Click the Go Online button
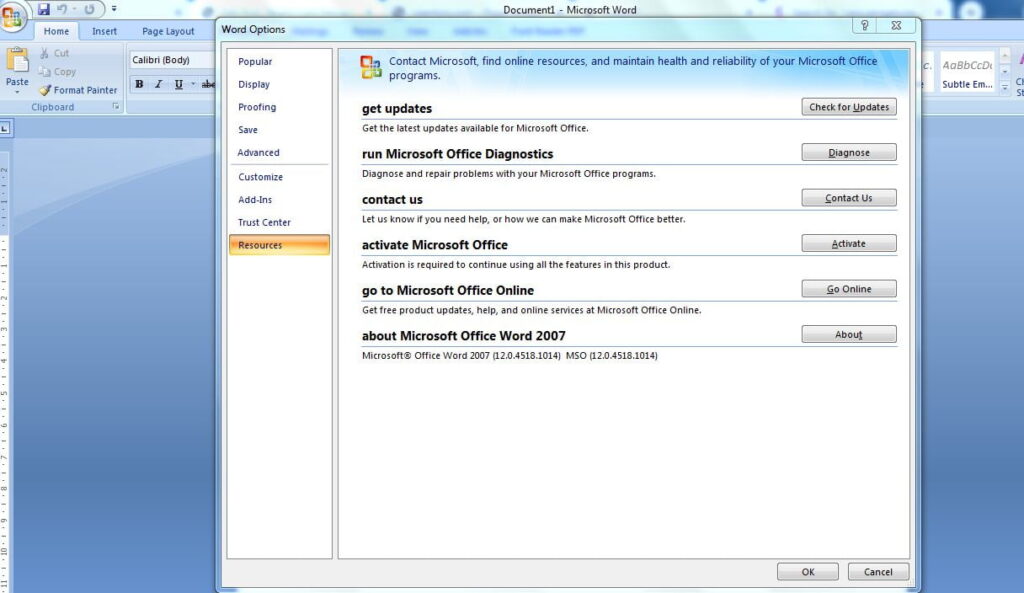 coord(849,289)
